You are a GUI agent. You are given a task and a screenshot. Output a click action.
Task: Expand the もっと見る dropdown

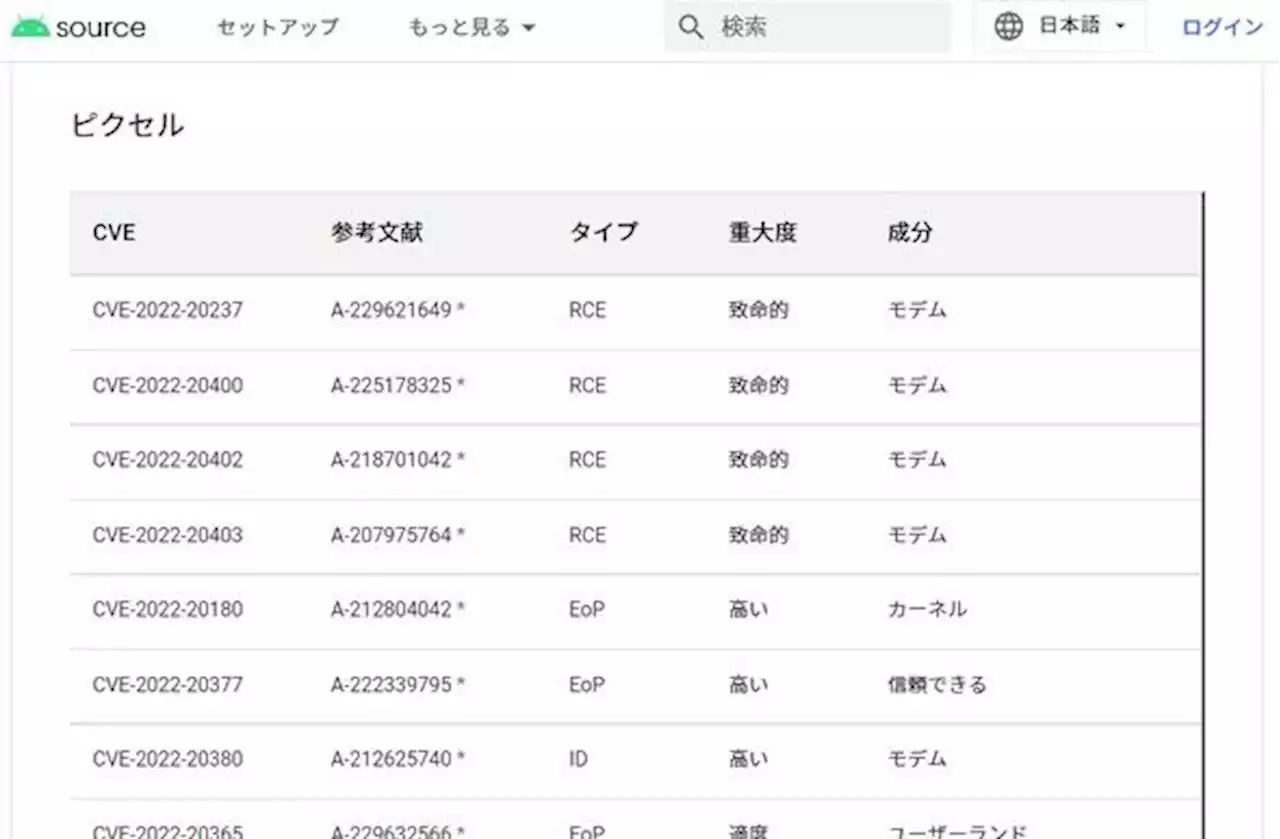click(x=472, y=27)
